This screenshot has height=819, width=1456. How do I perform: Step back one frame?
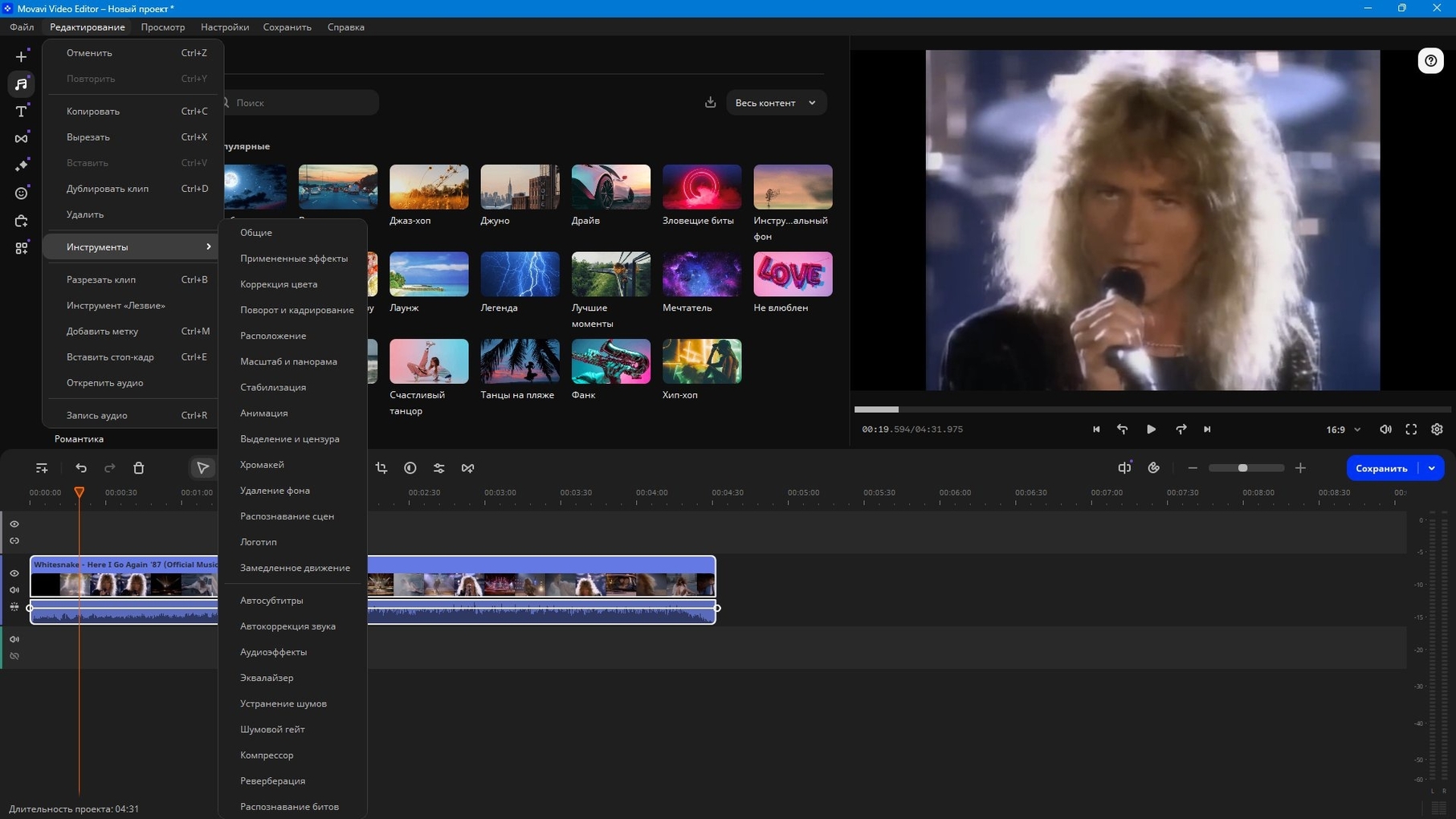pos(1123,430)
